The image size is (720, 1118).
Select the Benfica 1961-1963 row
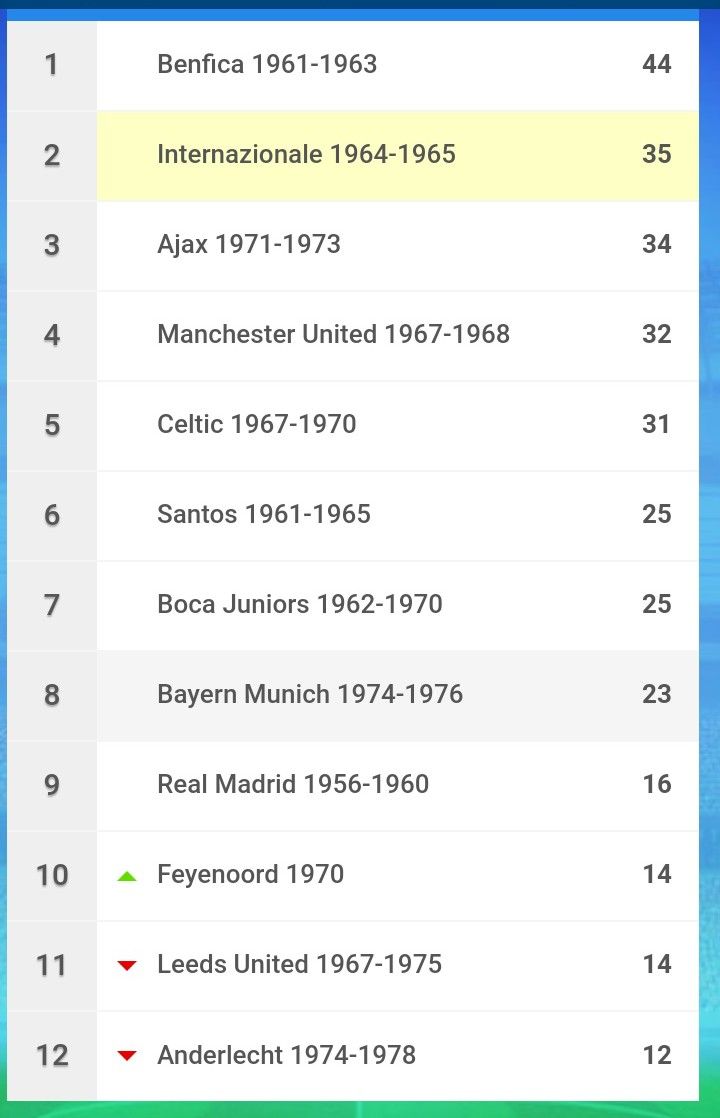(353, 65)
